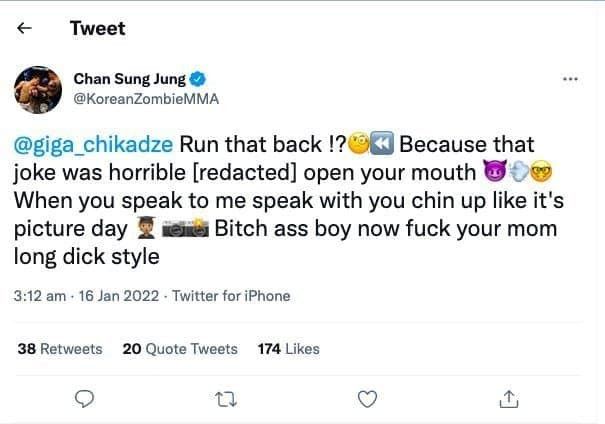Open the @KoreanZombieMMA handle
The image size is (605, 424).
point(146,99)
